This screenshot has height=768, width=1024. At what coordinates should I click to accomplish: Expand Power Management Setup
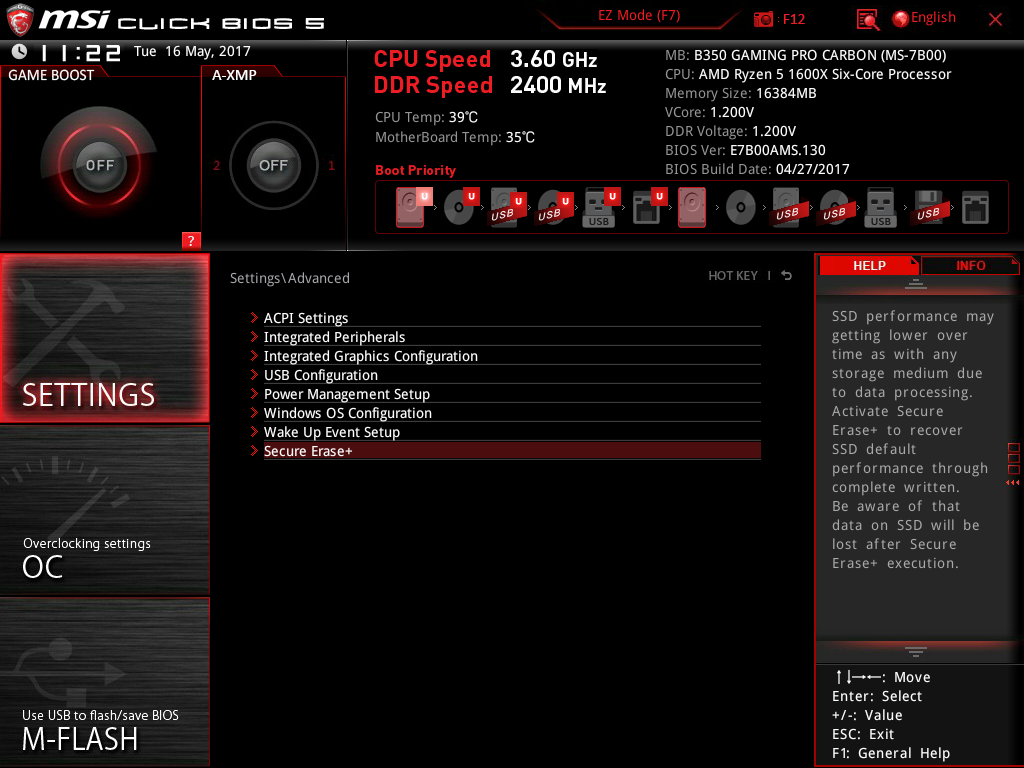(505, 394)
